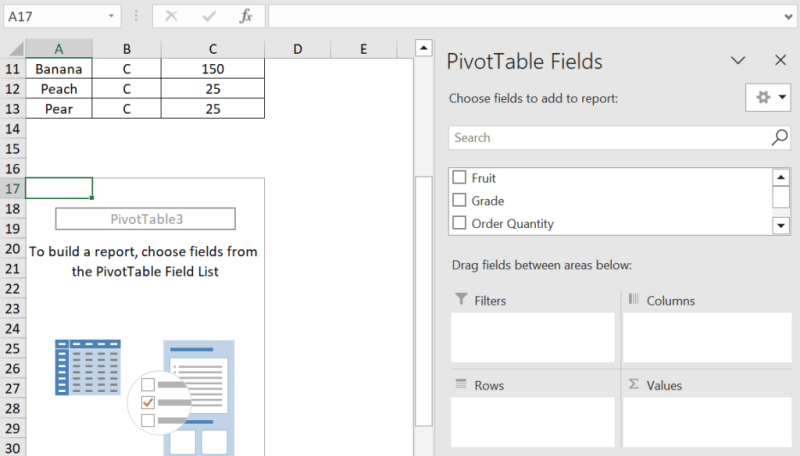
Task: Click field list scrollbar up arrow
Action: [781, 178]
